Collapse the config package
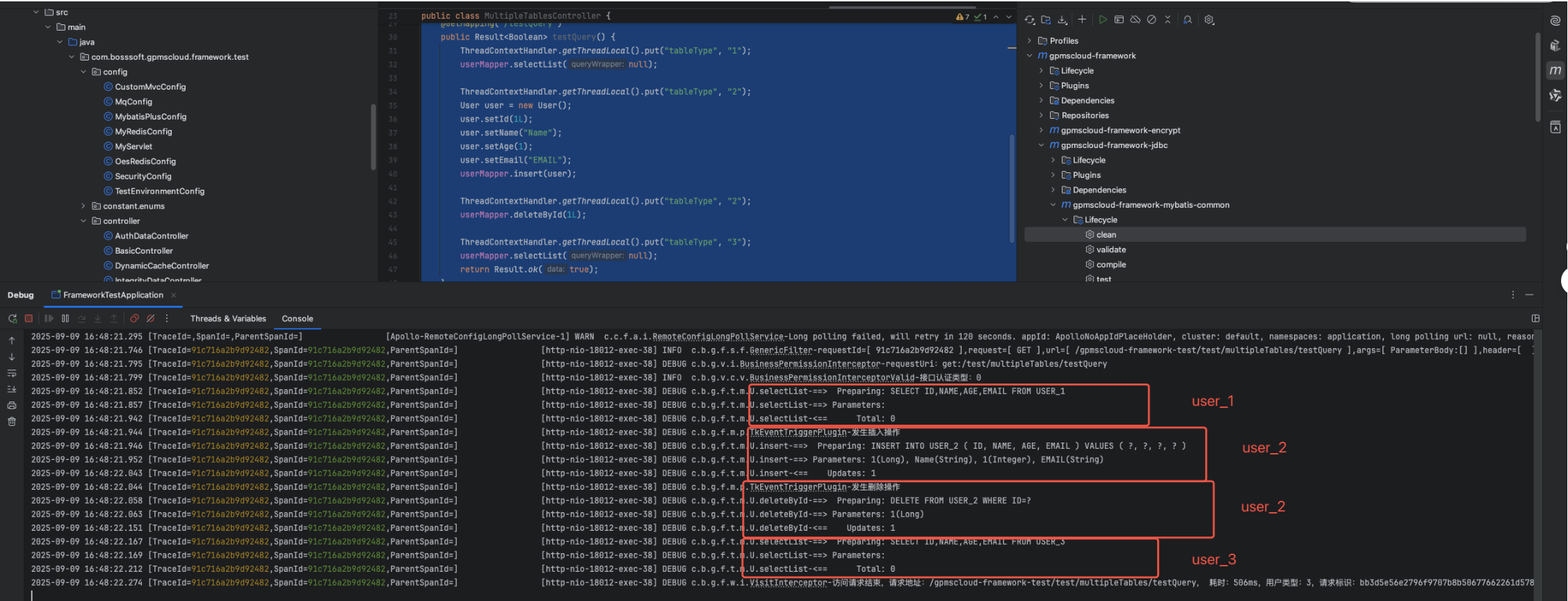This screenshot has height=601, width=1568. pyautogui.click(x=83, y=72)
